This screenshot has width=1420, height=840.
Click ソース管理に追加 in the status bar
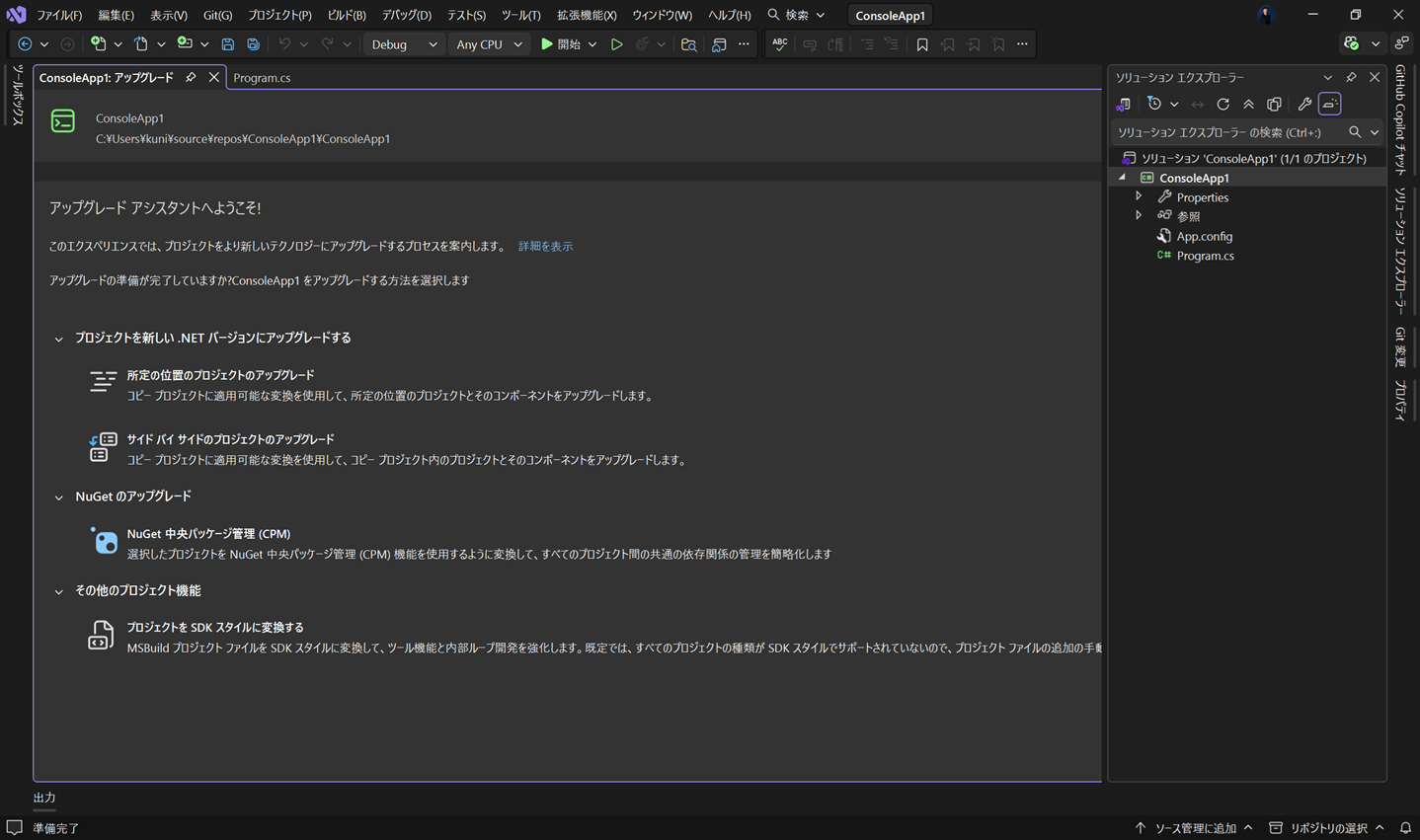click(x=1196, y=827)
